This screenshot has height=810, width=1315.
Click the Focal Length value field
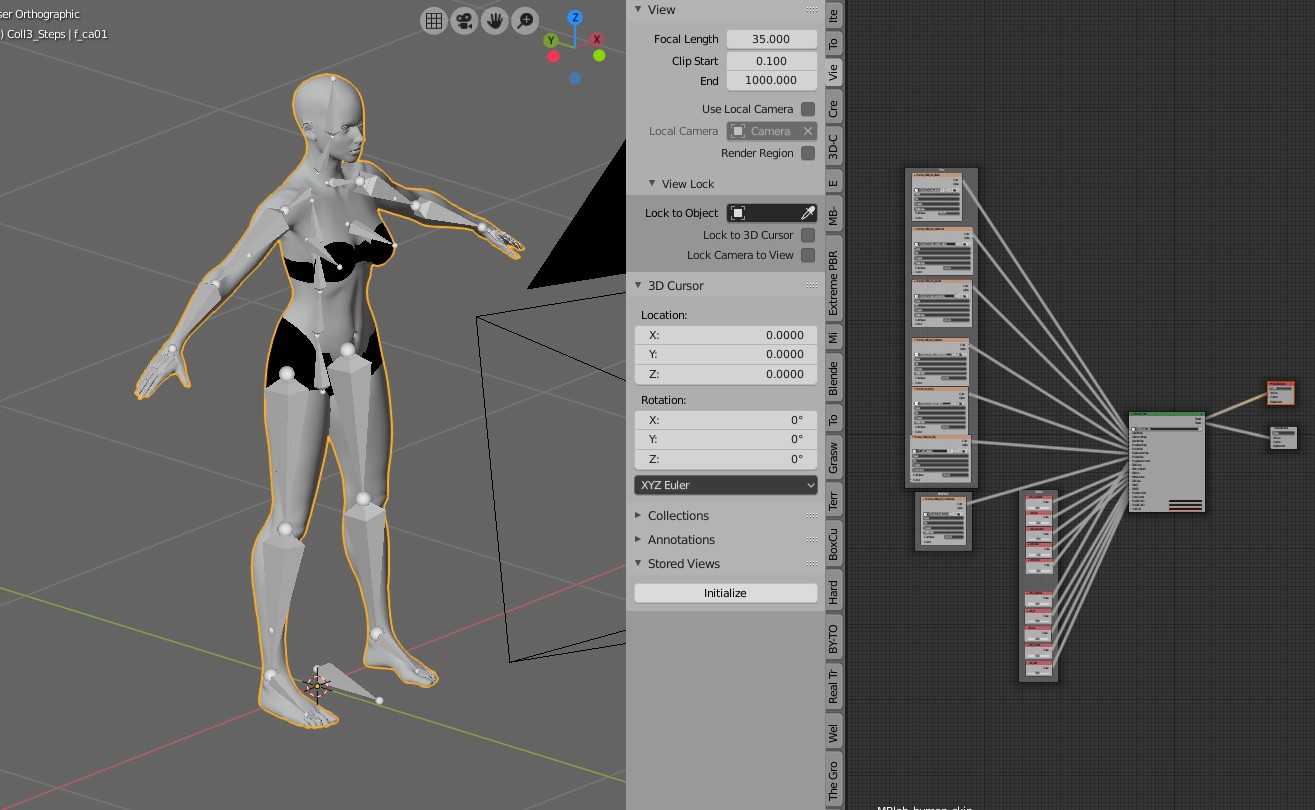(772, 39)
